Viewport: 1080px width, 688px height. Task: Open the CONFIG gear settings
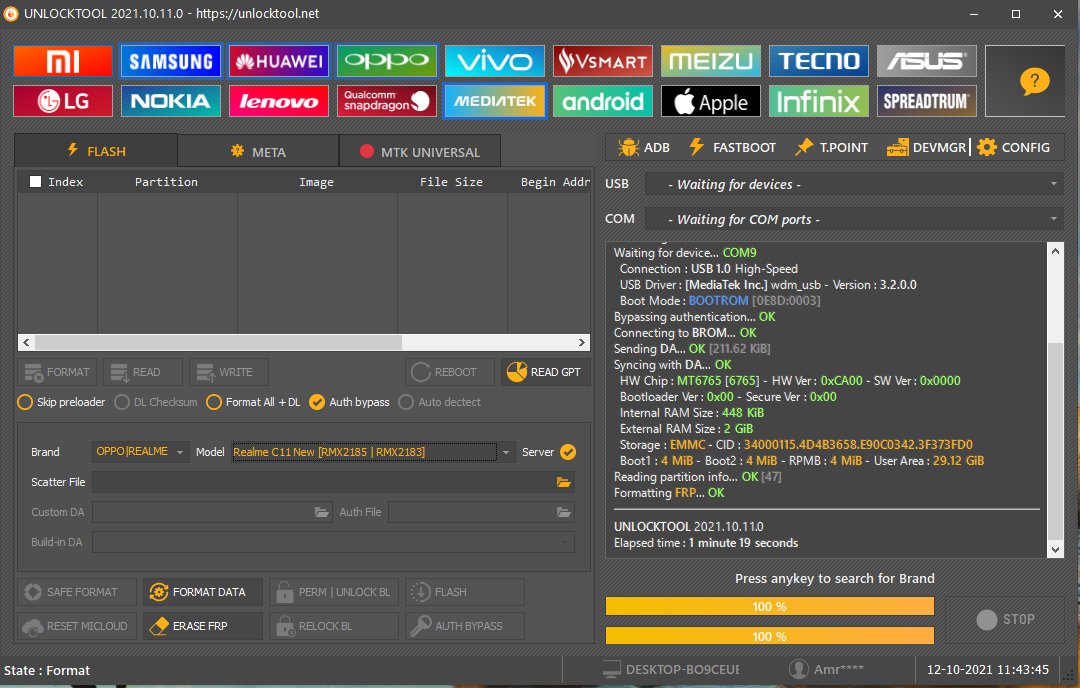click(x=1013, y=147)
